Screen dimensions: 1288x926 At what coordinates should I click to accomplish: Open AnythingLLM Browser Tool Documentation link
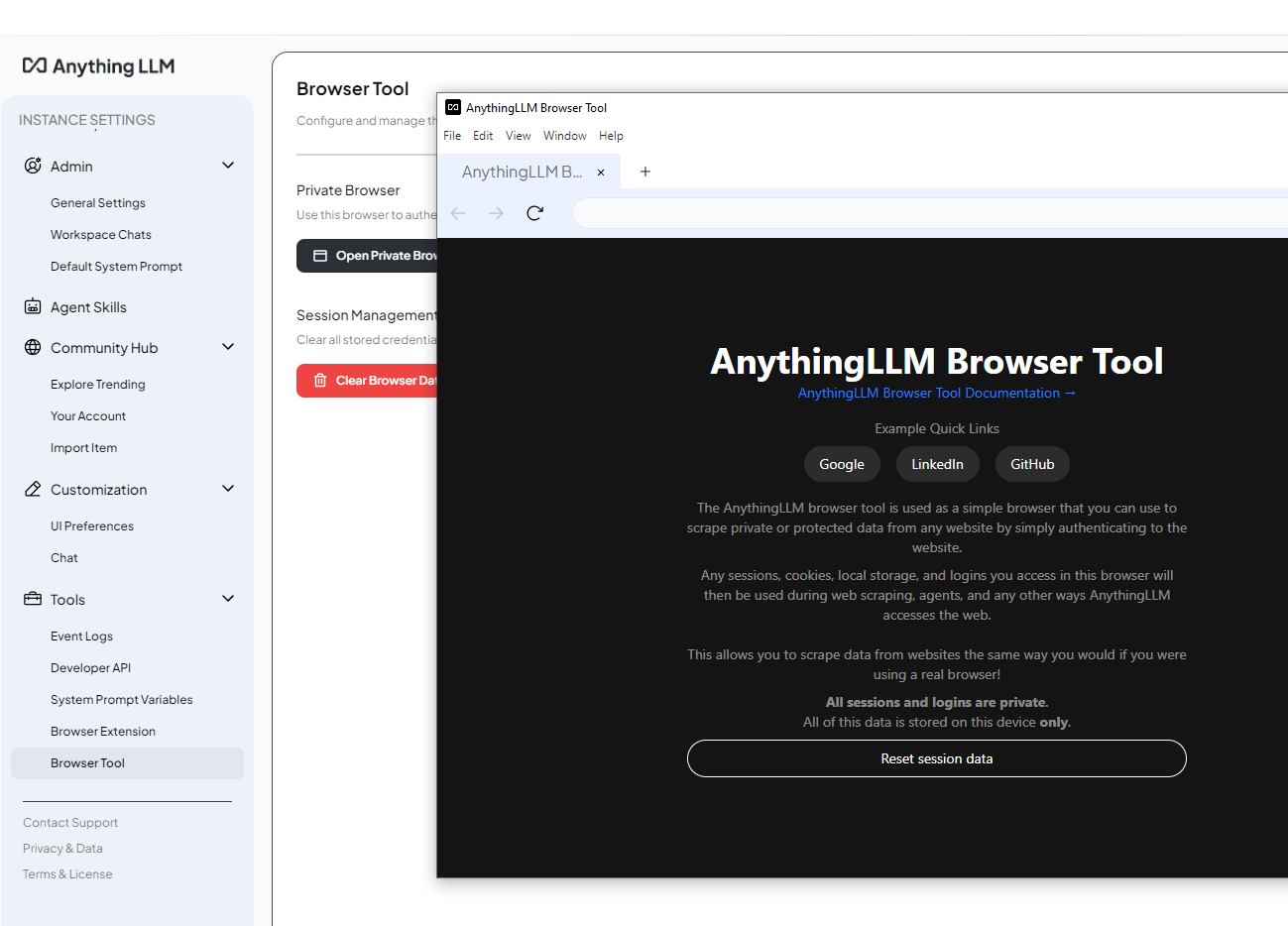pos(936,393)
